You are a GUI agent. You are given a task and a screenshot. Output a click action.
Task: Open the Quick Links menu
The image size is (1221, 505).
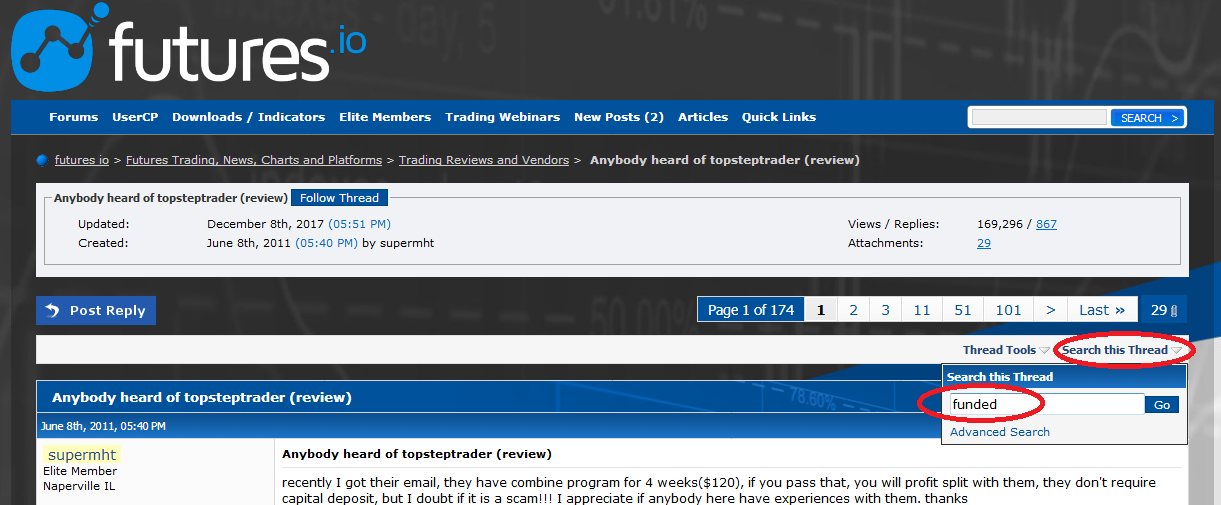tap(779, 117)
